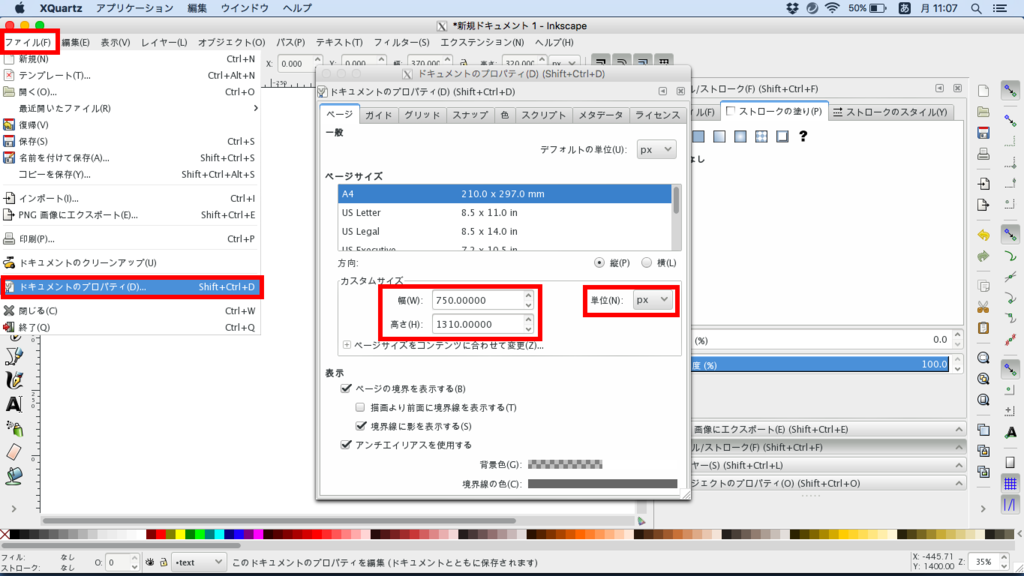Click the 境界線の色 gray color swatch
This screenshot has height=576, width=1024.
[602, 484]
